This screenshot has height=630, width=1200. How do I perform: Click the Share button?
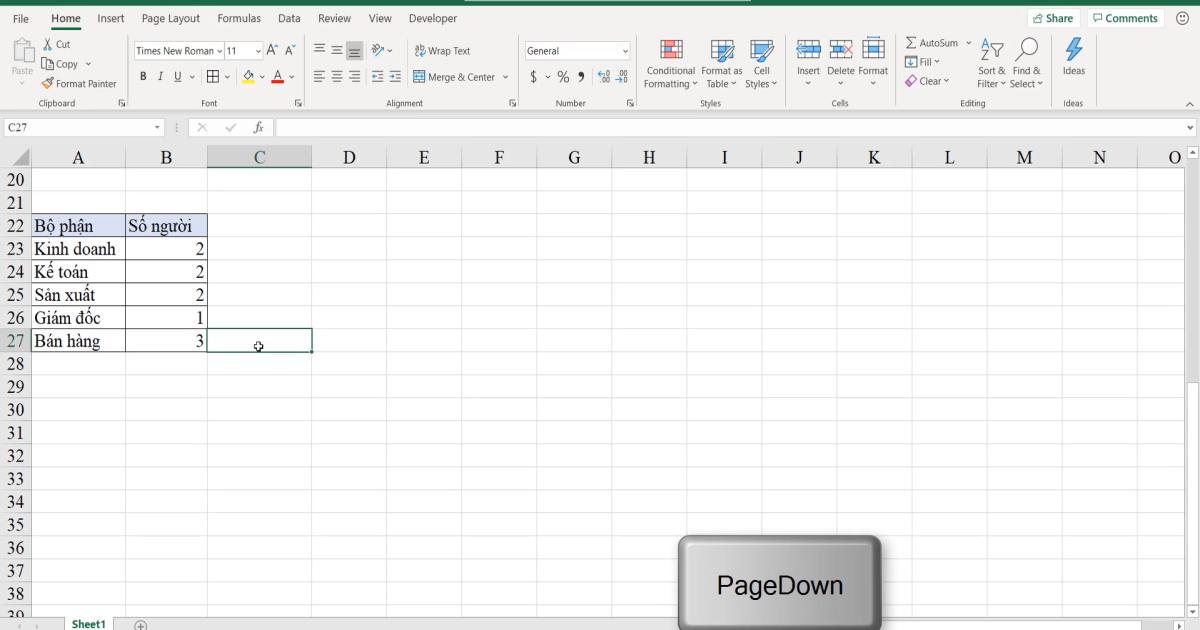coord(1053,17)
